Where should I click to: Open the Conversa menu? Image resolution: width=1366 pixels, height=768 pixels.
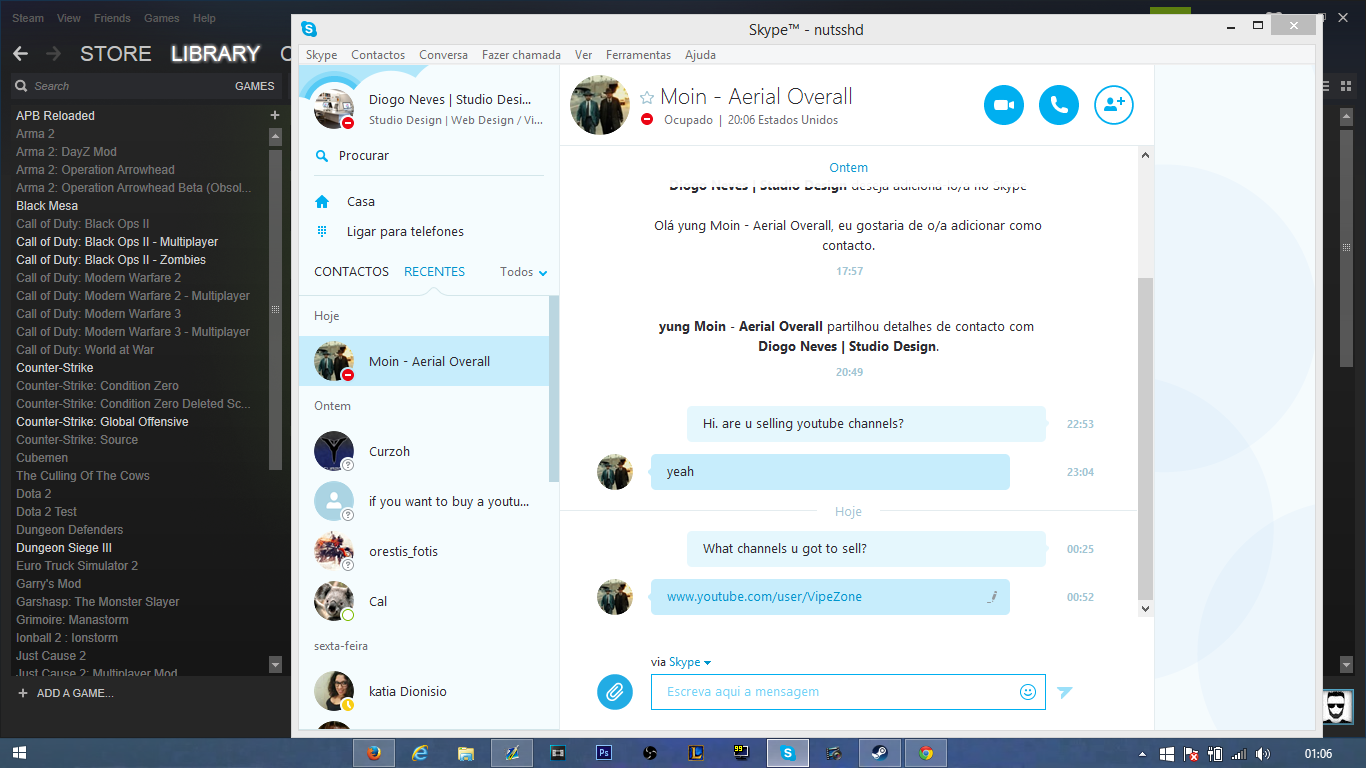coord(443,55)
